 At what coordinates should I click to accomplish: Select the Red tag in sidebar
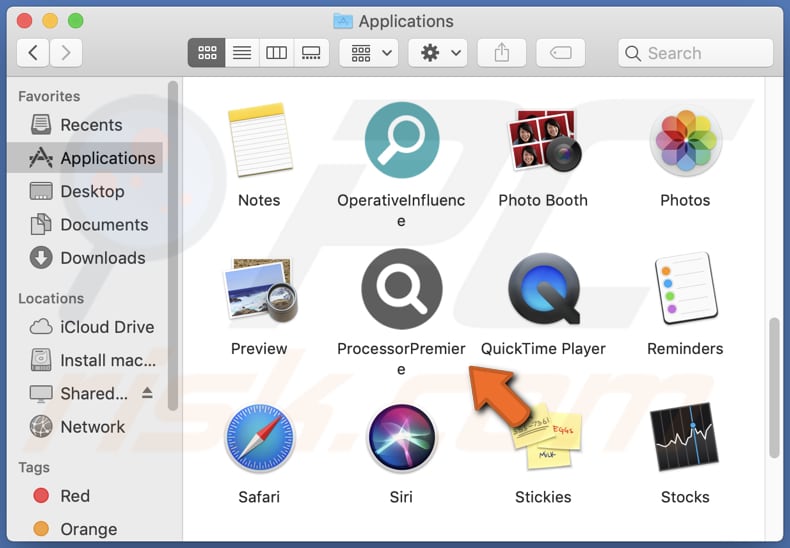click(x=85, y=496)
